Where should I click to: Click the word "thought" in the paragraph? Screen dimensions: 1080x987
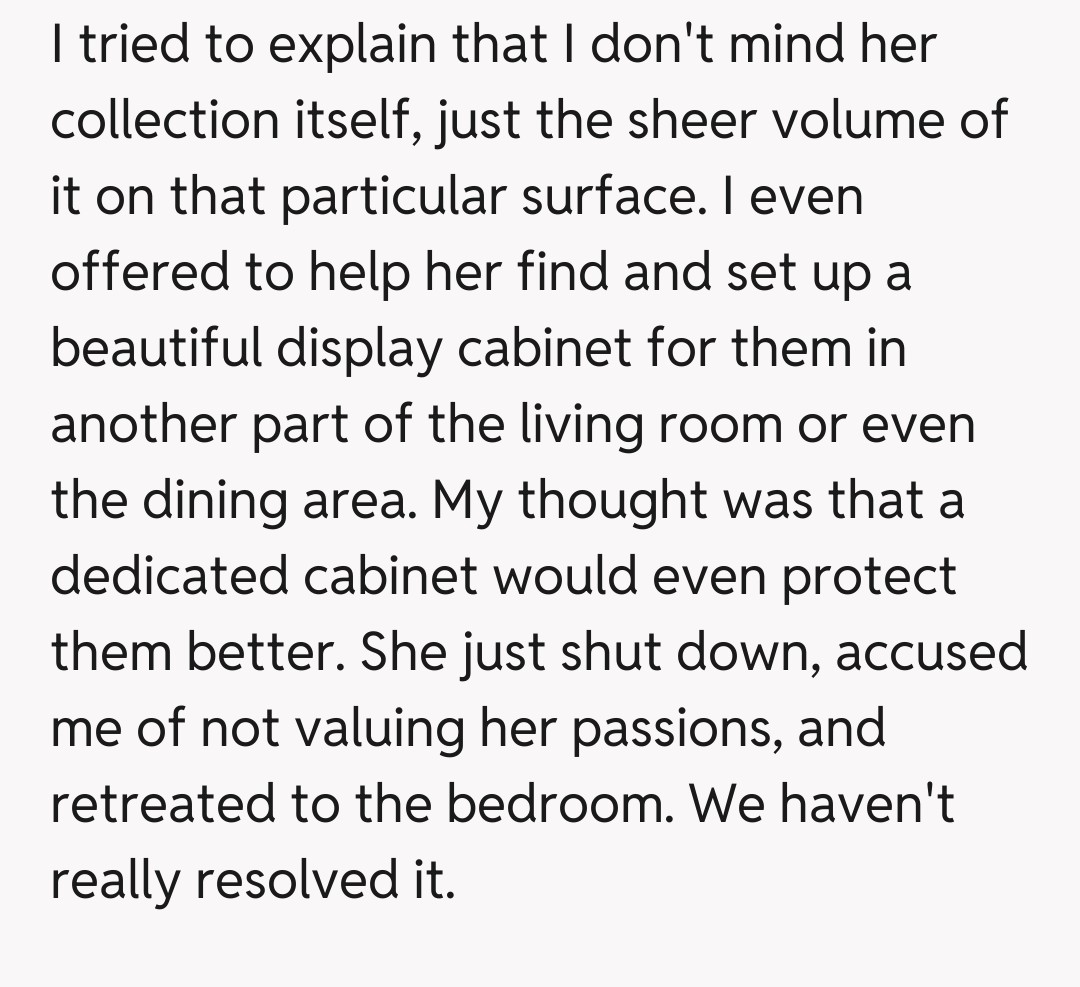(x=611, y=501)
